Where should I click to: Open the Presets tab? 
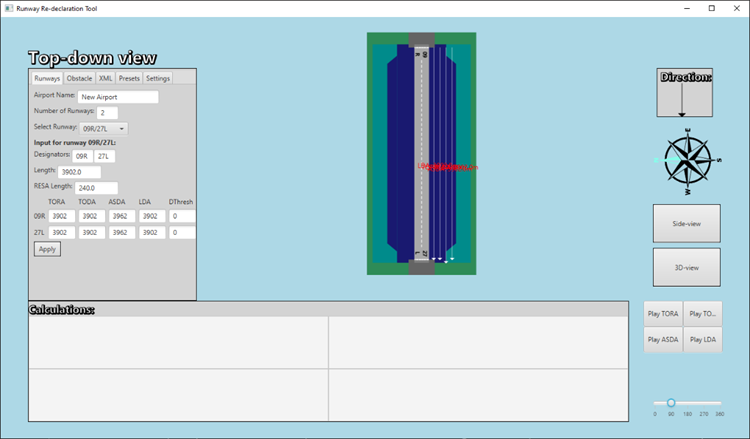[x=129, y=78]
